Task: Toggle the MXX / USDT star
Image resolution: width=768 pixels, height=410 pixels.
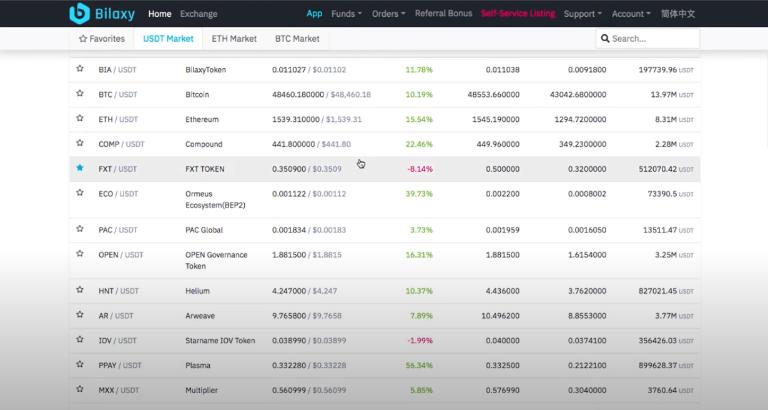Action: [80, 389]
